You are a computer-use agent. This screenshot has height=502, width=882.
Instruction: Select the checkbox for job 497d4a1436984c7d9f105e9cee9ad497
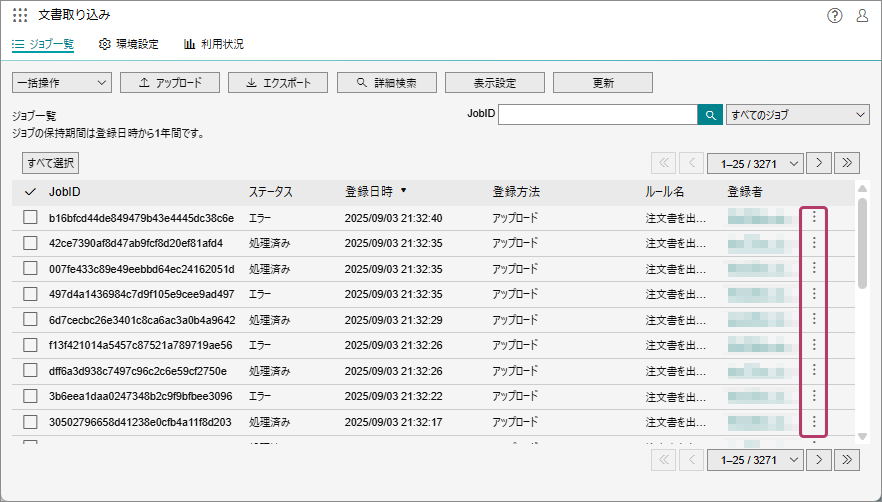coord(30,294)
